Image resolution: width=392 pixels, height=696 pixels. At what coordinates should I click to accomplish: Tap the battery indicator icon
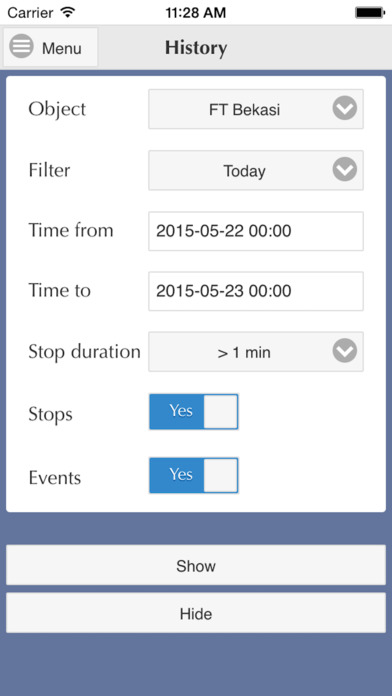click(370, 12)
